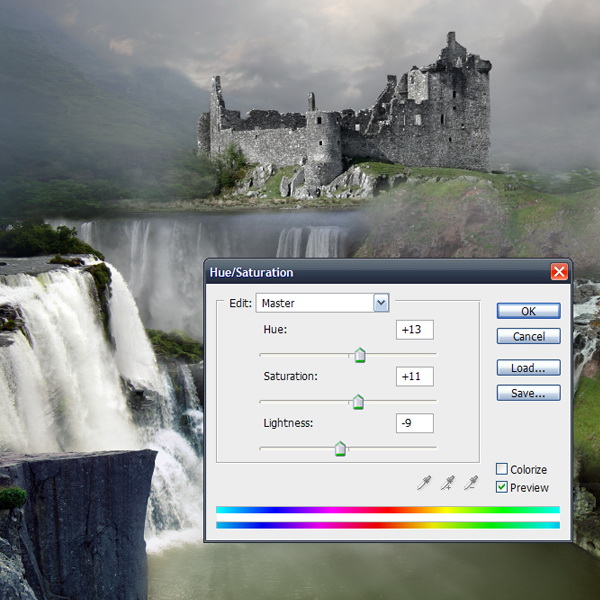Select the Subtract from Sample eyedropper
The image size is (600, 600).
(x=474, y=484)
